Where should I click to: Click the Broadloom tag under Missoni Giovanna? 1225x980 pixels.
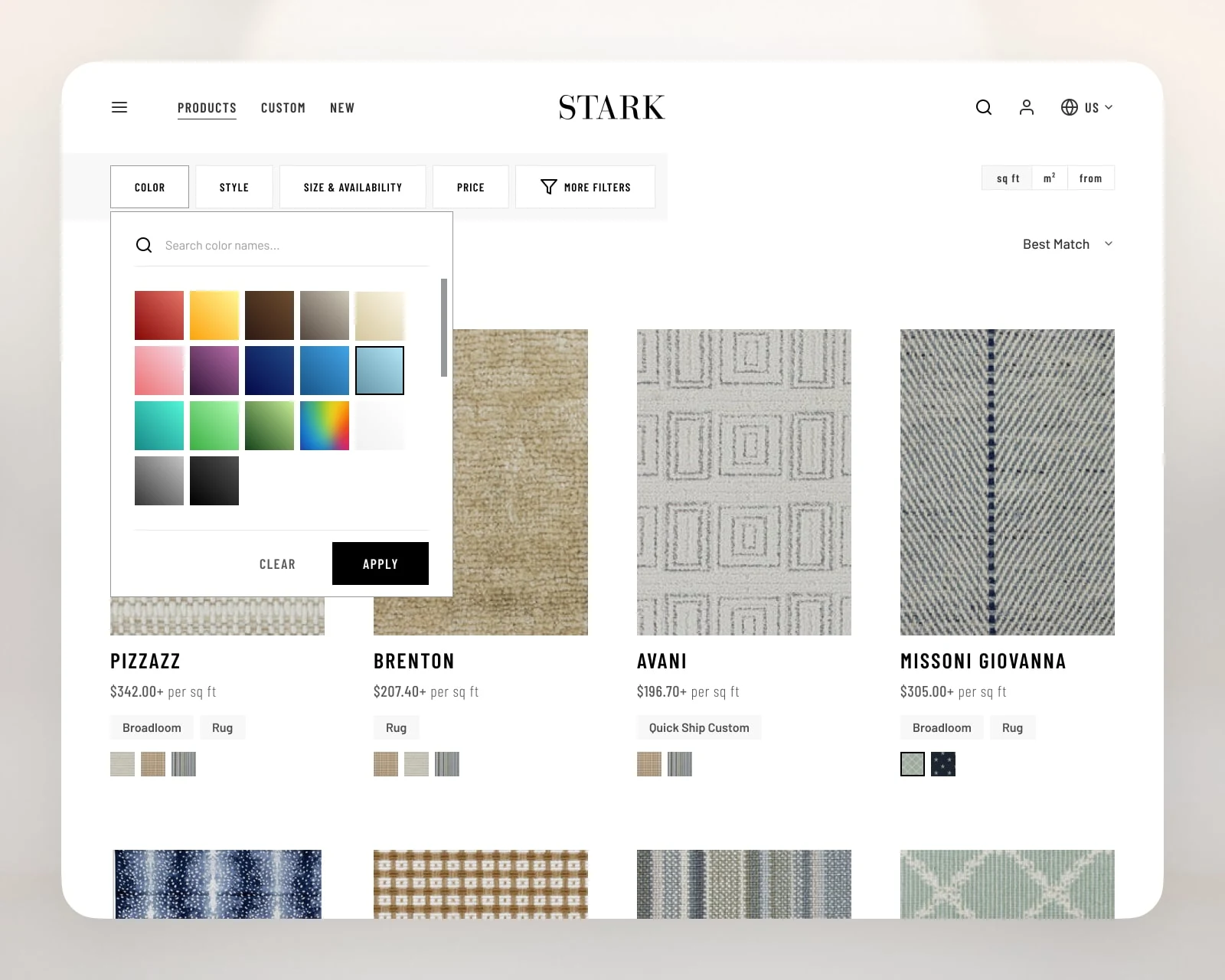(x=942, y=727)
